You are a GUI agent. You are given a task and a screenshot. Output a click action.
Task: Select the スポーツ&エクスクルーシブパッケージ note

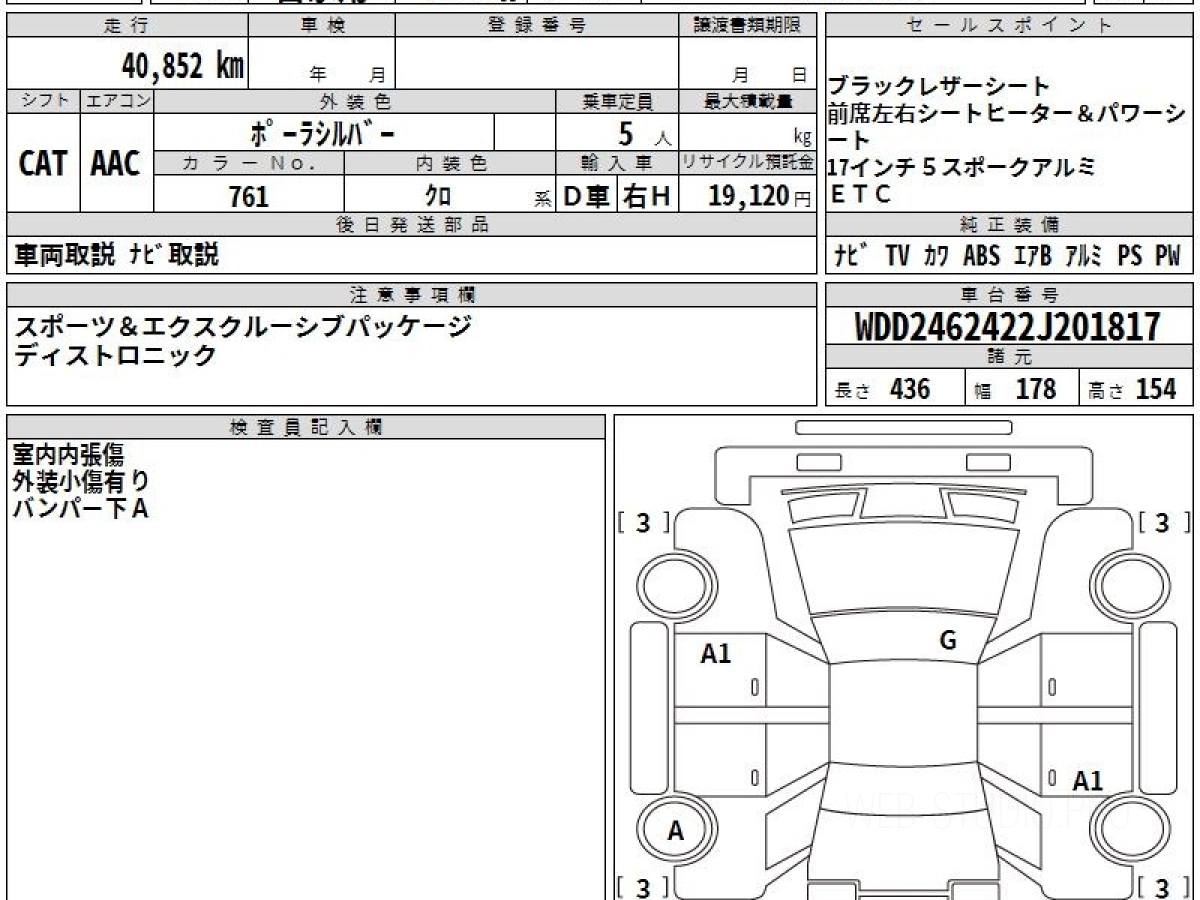(242, 325)
